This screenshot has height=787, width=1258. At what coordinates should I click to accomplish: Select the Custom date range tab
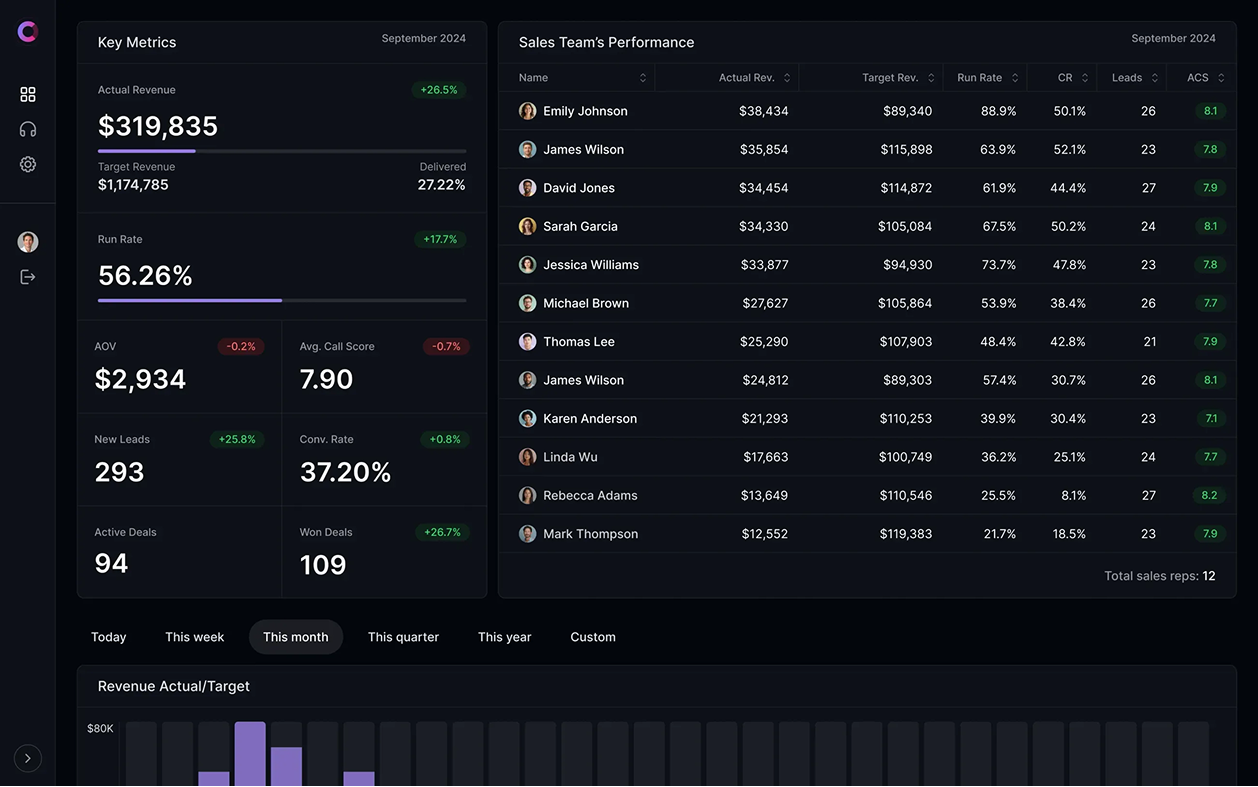[x=593, y=637]
